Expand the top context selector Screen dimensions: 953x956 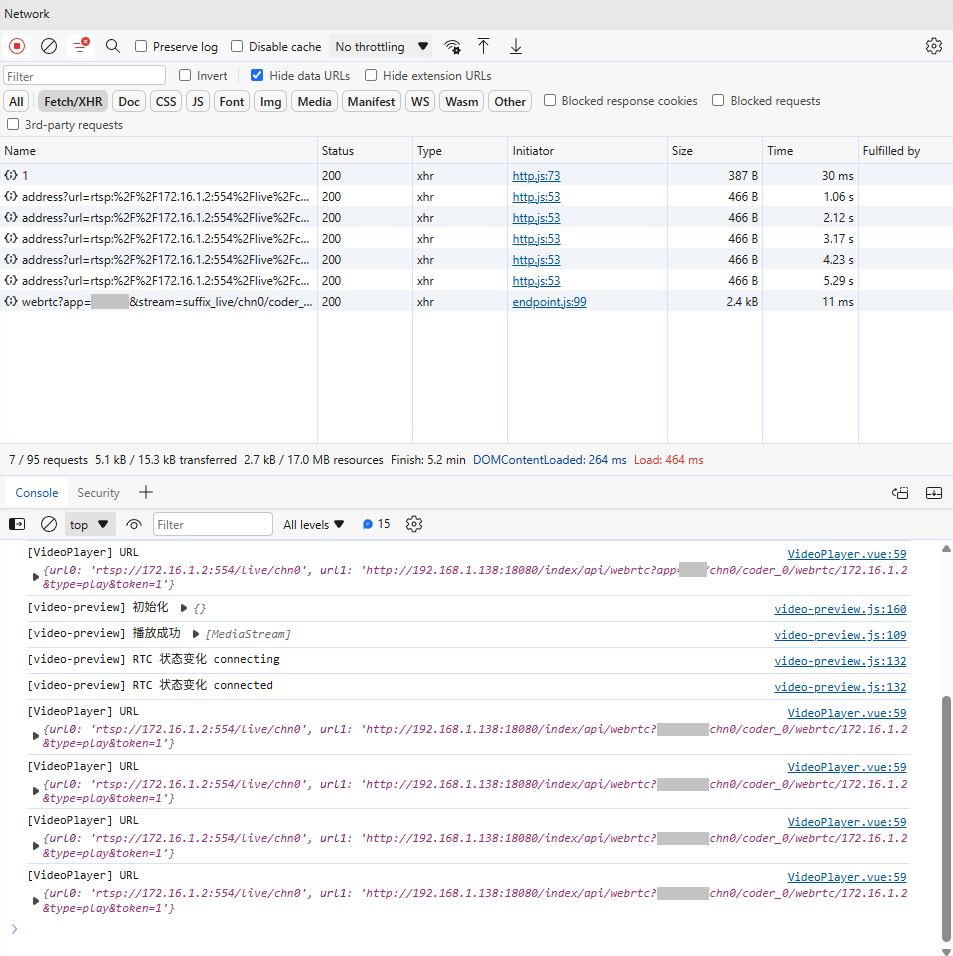click(x=89, y=524)
